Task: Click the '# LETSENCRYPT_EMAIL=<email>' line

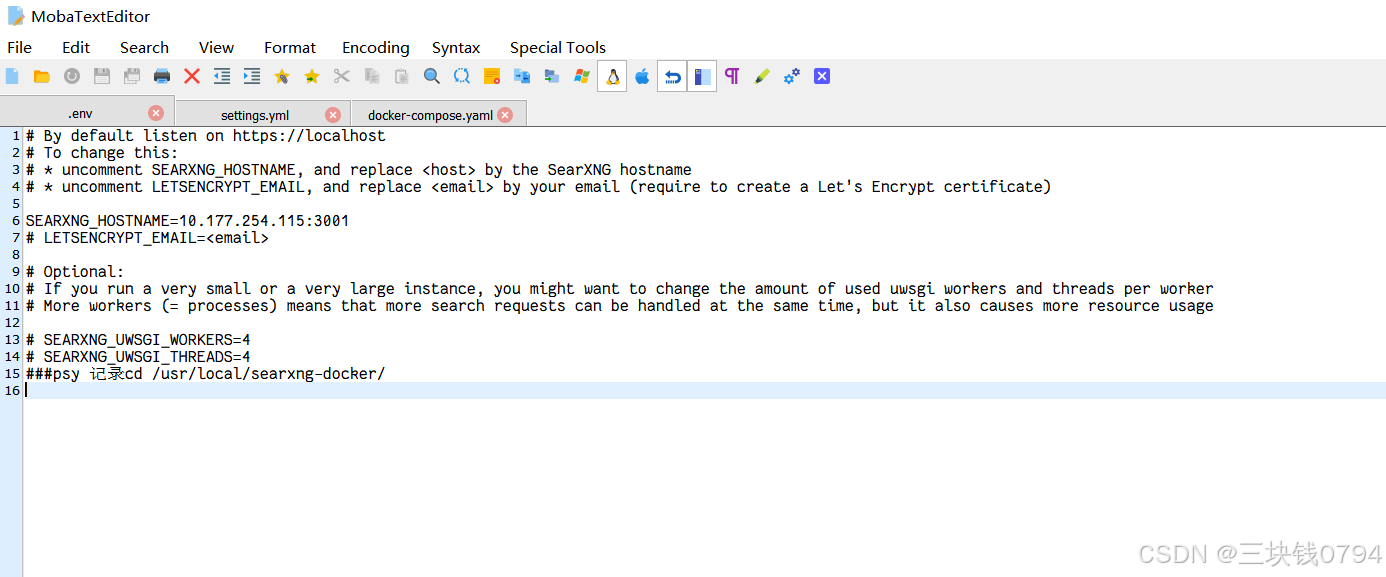Action: coord(147,237)
